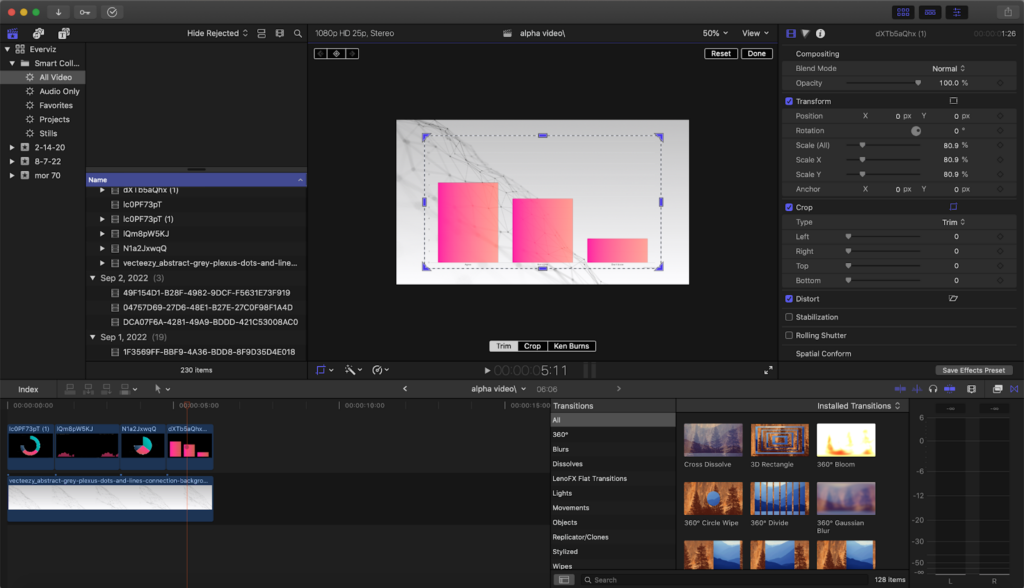Click the search icon above the clip list
This screenshot has width=1024, height=588.
click(x=298, y=33)
